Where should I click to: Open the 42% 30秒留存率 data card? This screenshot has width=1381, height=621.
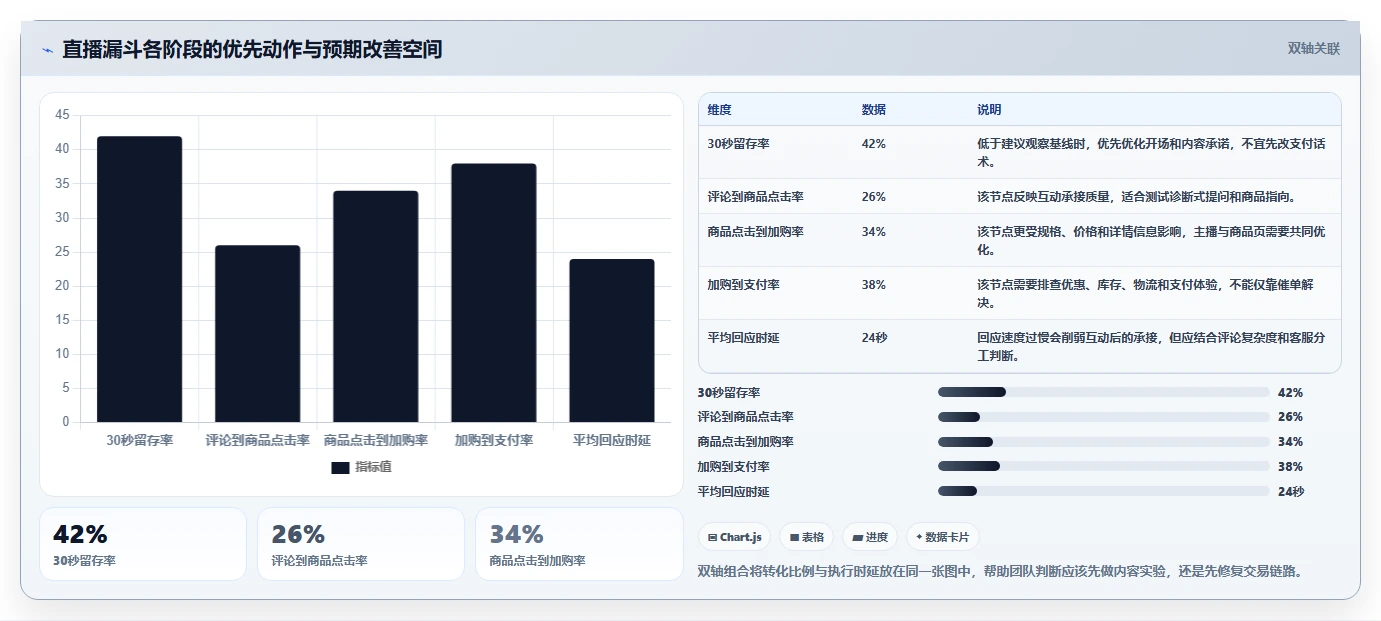click(x=143, y=544)
